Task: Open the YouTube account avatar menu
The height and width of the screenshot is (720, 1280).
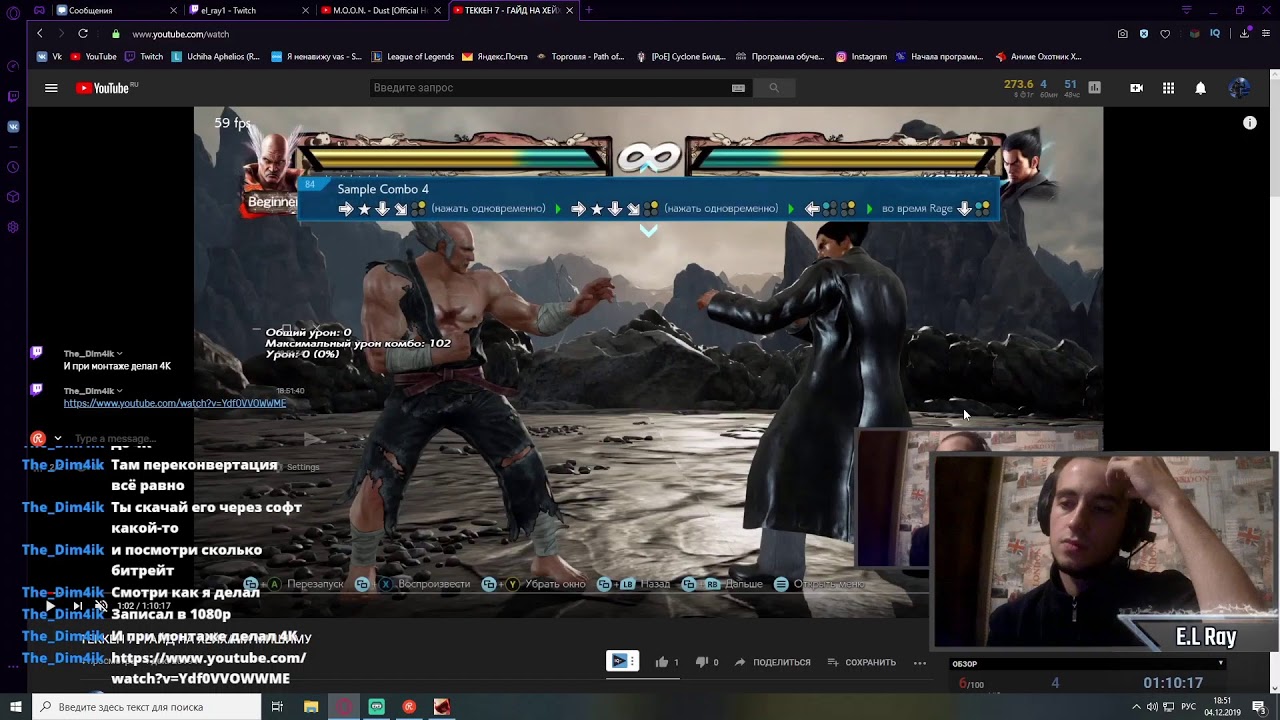Action: pyautogui.click(x=1239, y=88)
